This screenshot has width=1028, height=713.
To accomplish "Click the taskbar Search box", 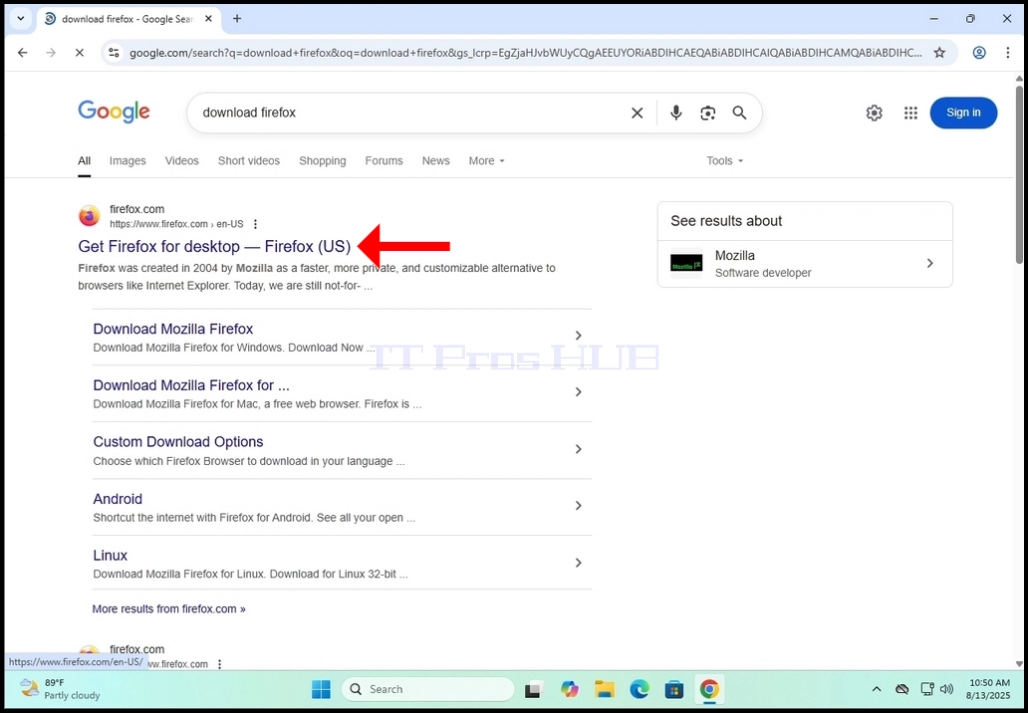I will 428,689.
